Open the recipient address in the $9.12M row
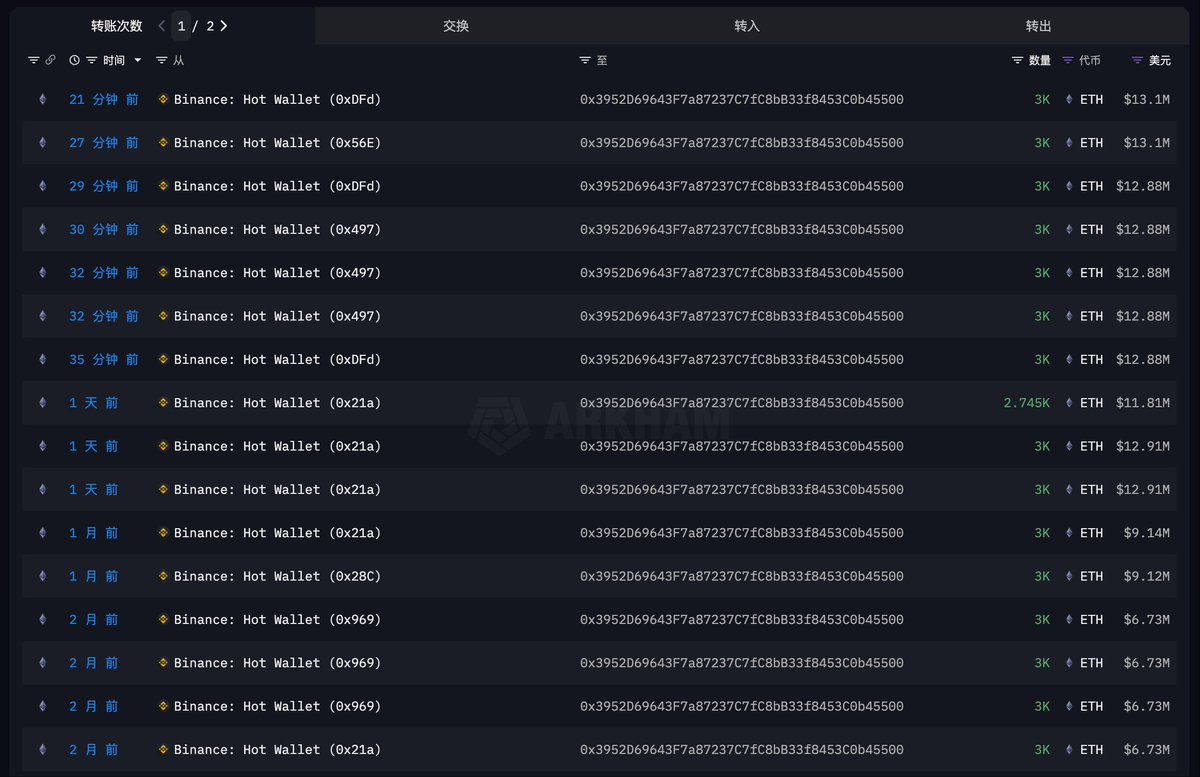1200x777 pixels. 742,576
